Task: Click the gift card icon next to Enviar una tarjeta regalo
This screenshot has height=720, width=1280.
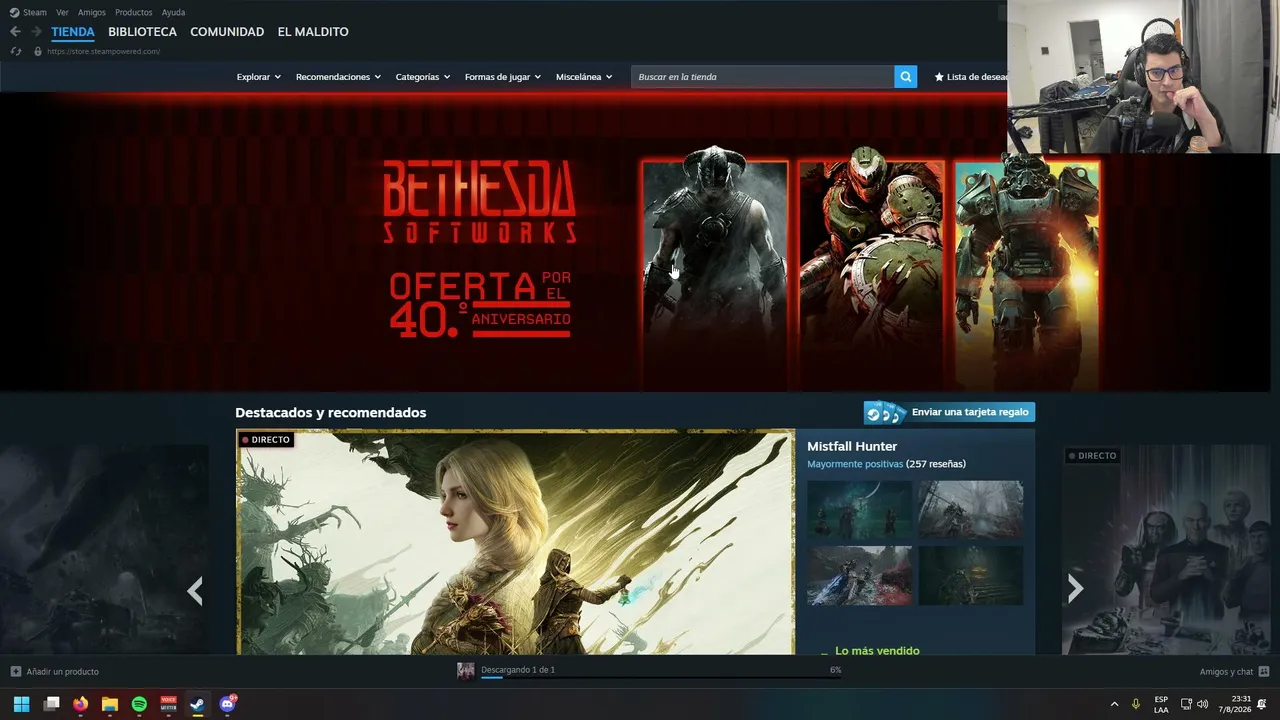Action: click(885, 413)
